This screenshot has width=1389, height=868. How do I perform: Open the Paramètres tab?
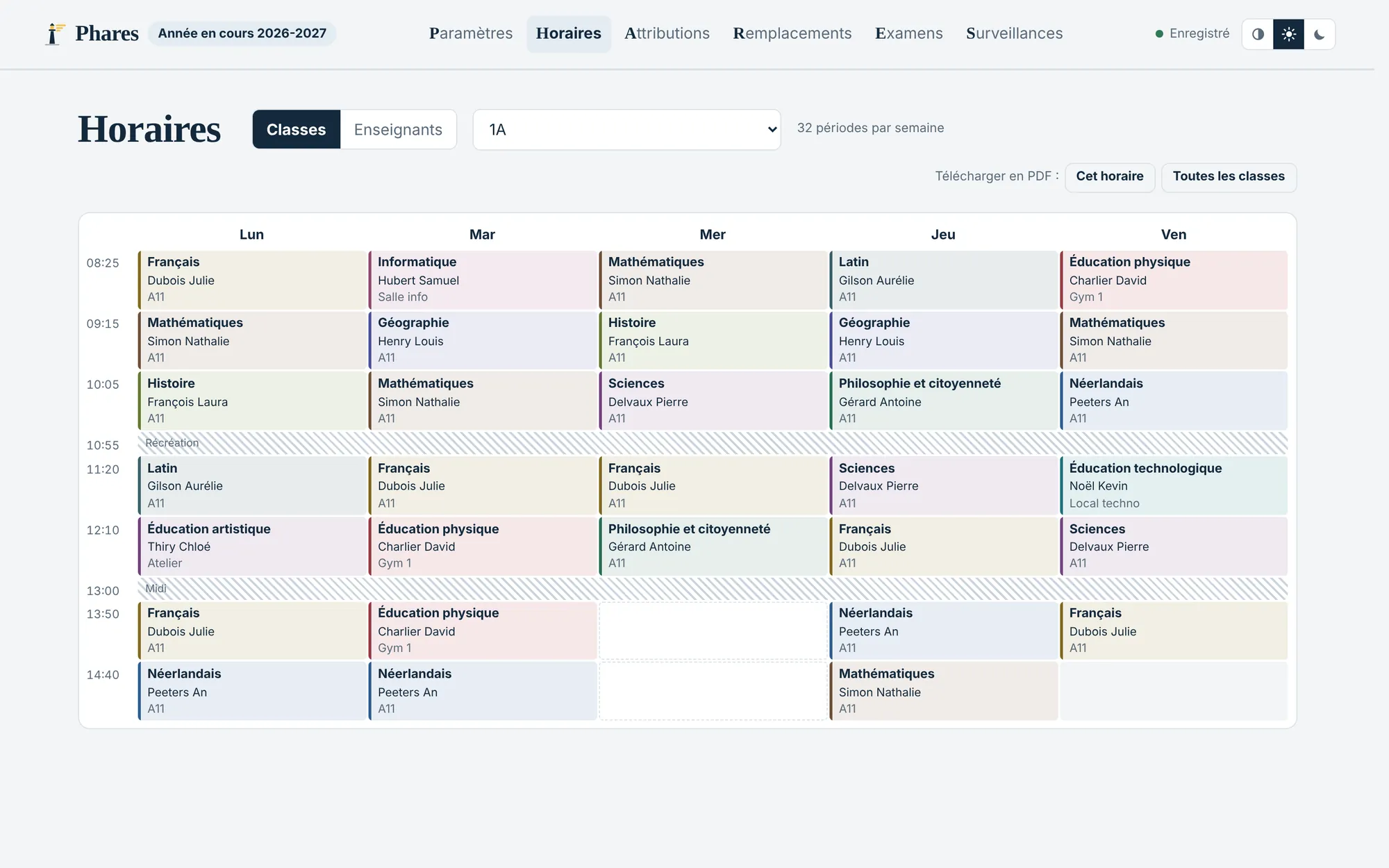tap(471, 33)
